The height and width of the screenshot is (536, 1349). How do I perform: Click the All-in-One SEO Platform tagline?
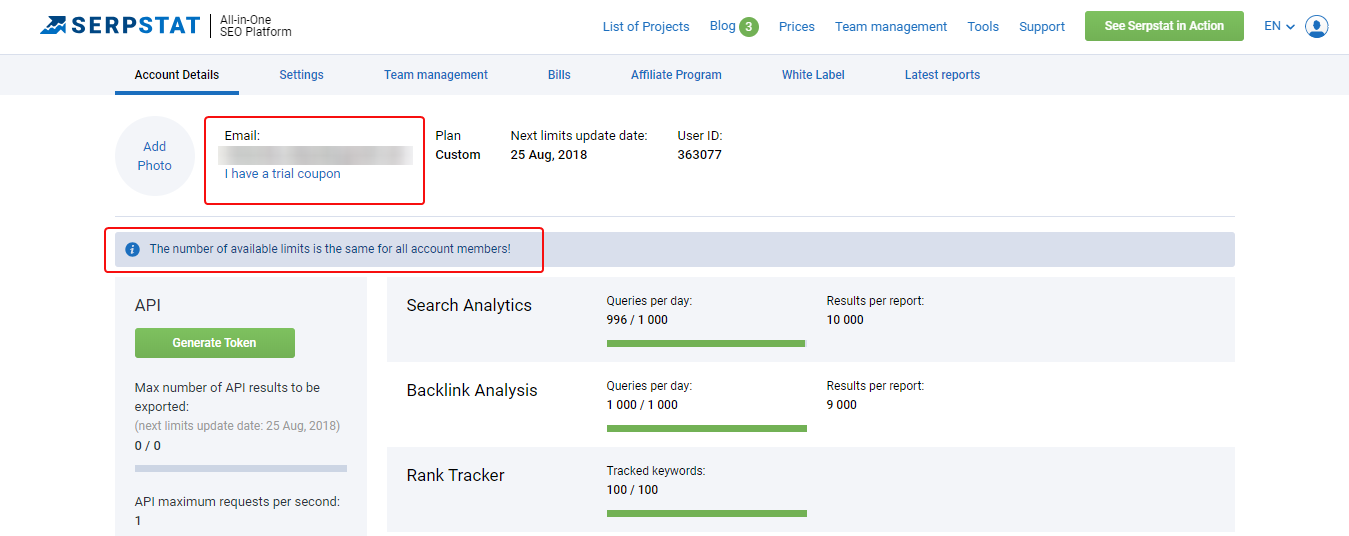tap(257, 26)
